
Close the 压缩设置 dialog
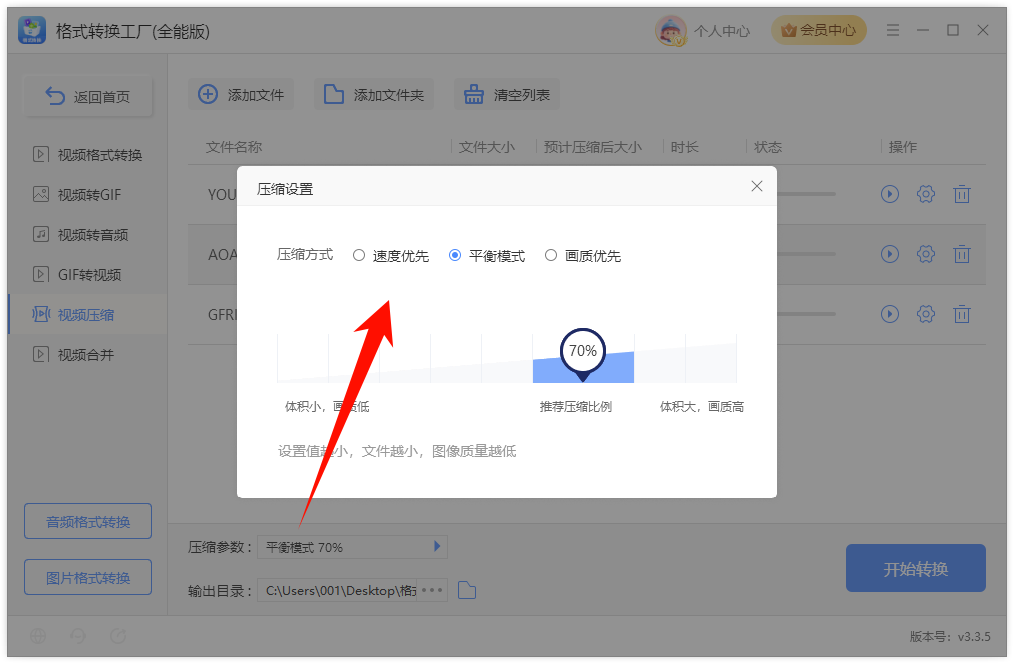point(757,186)
